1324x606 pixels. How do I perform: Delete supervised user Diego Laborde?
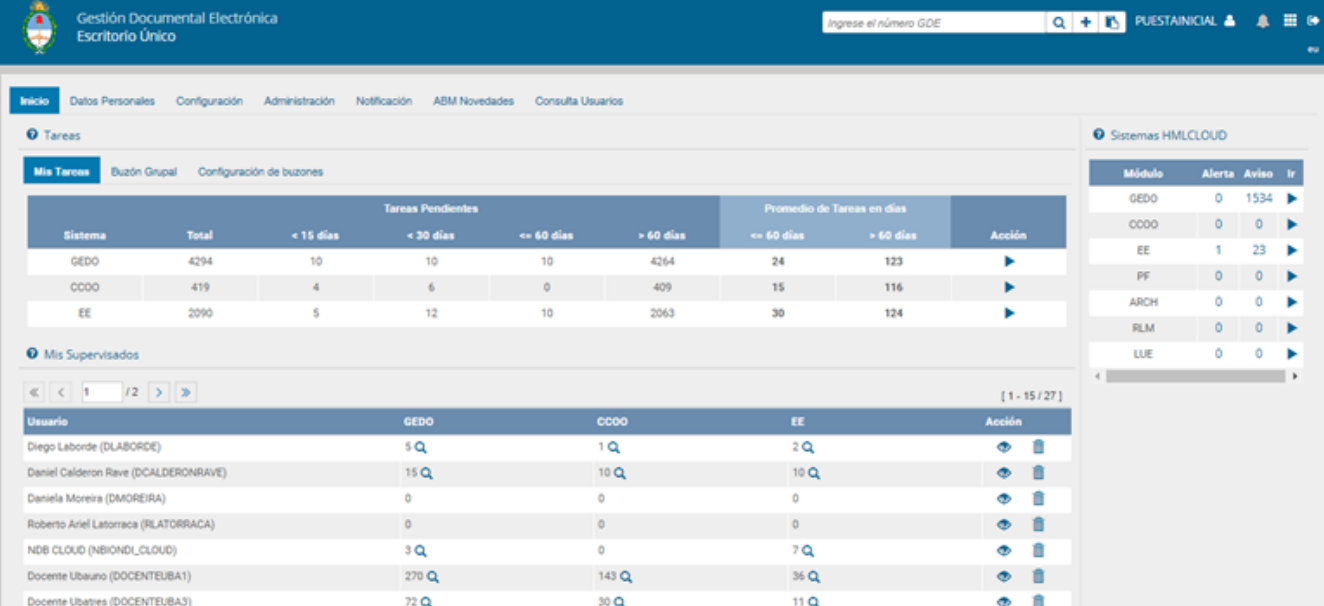coord(1038,447)
